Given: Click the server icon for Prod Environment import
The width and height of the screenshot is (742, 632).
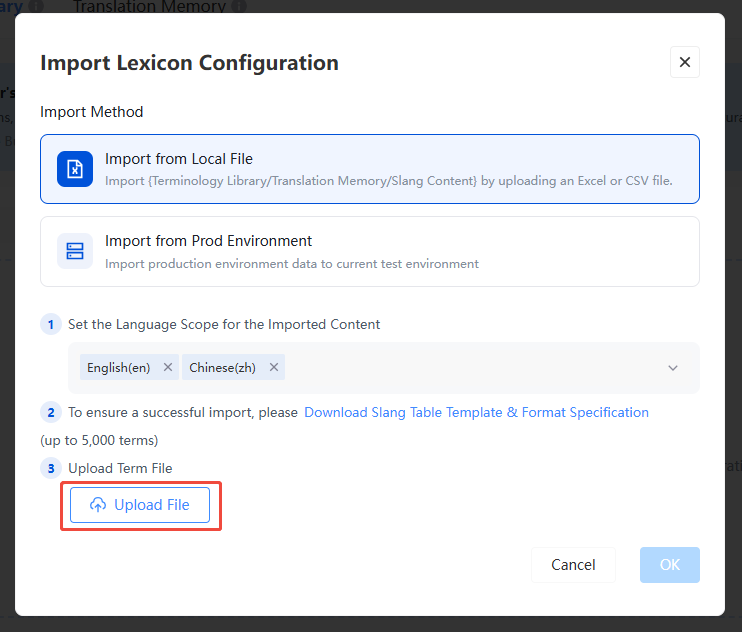Looking at the screenshot, I should (75, 251).
